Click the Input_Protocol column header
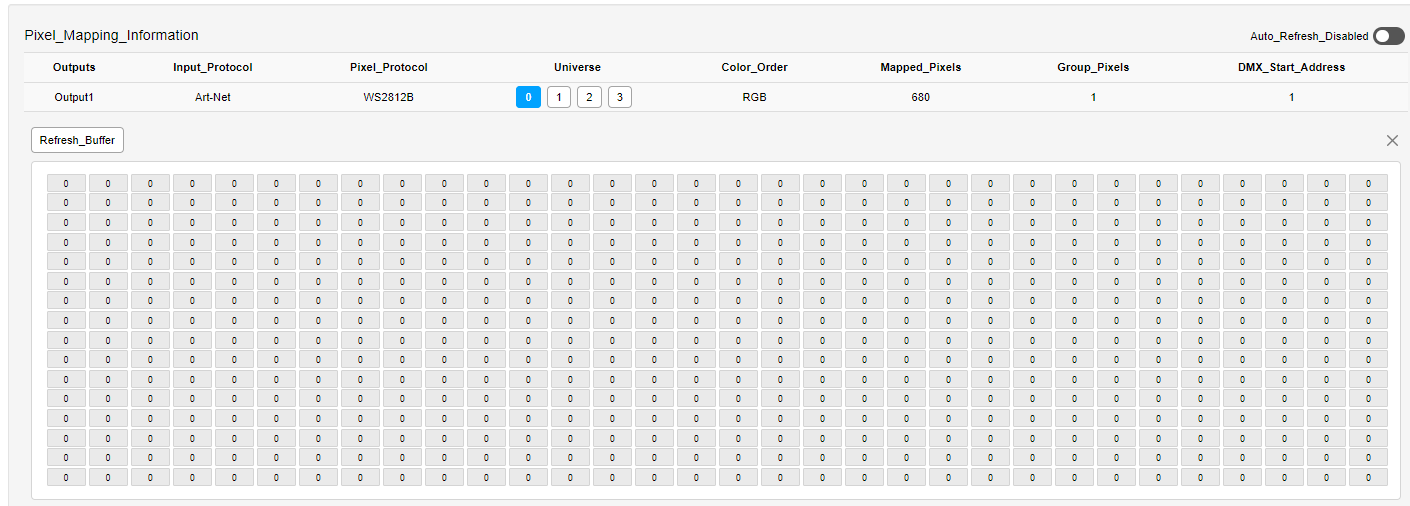Viewport: 1410px width, 506px height. click(x=213, y=67)
